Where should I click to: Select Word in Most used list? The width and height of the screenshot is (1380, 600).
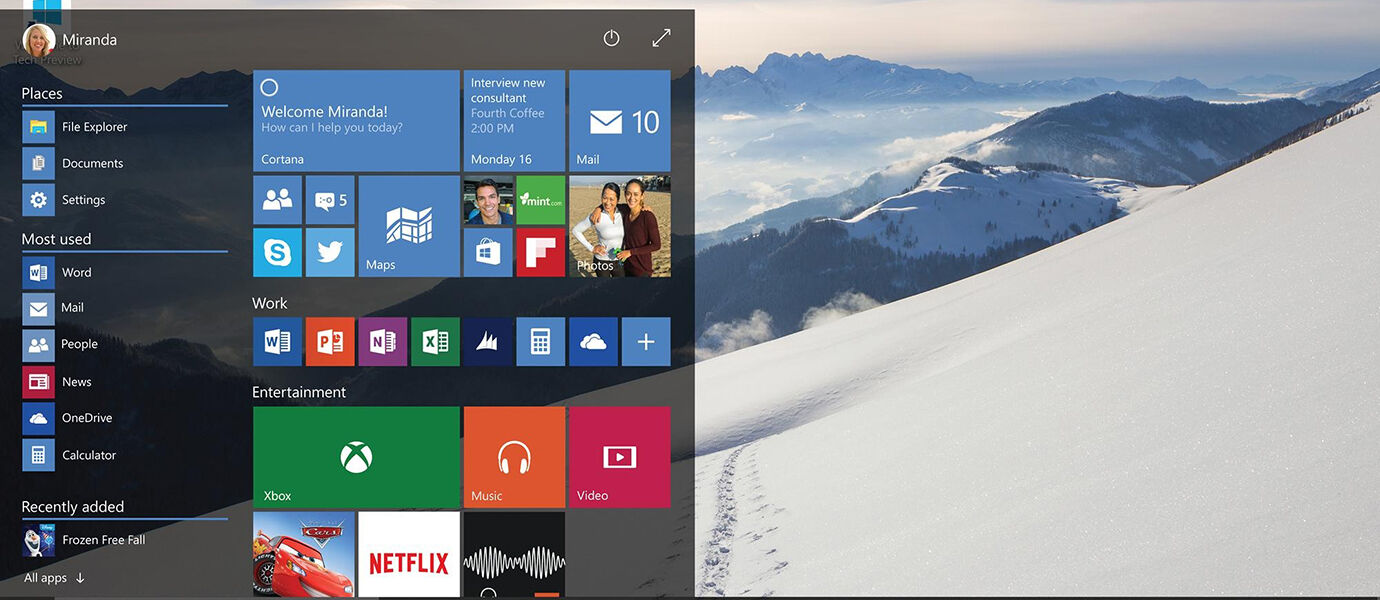pos(76,272)
